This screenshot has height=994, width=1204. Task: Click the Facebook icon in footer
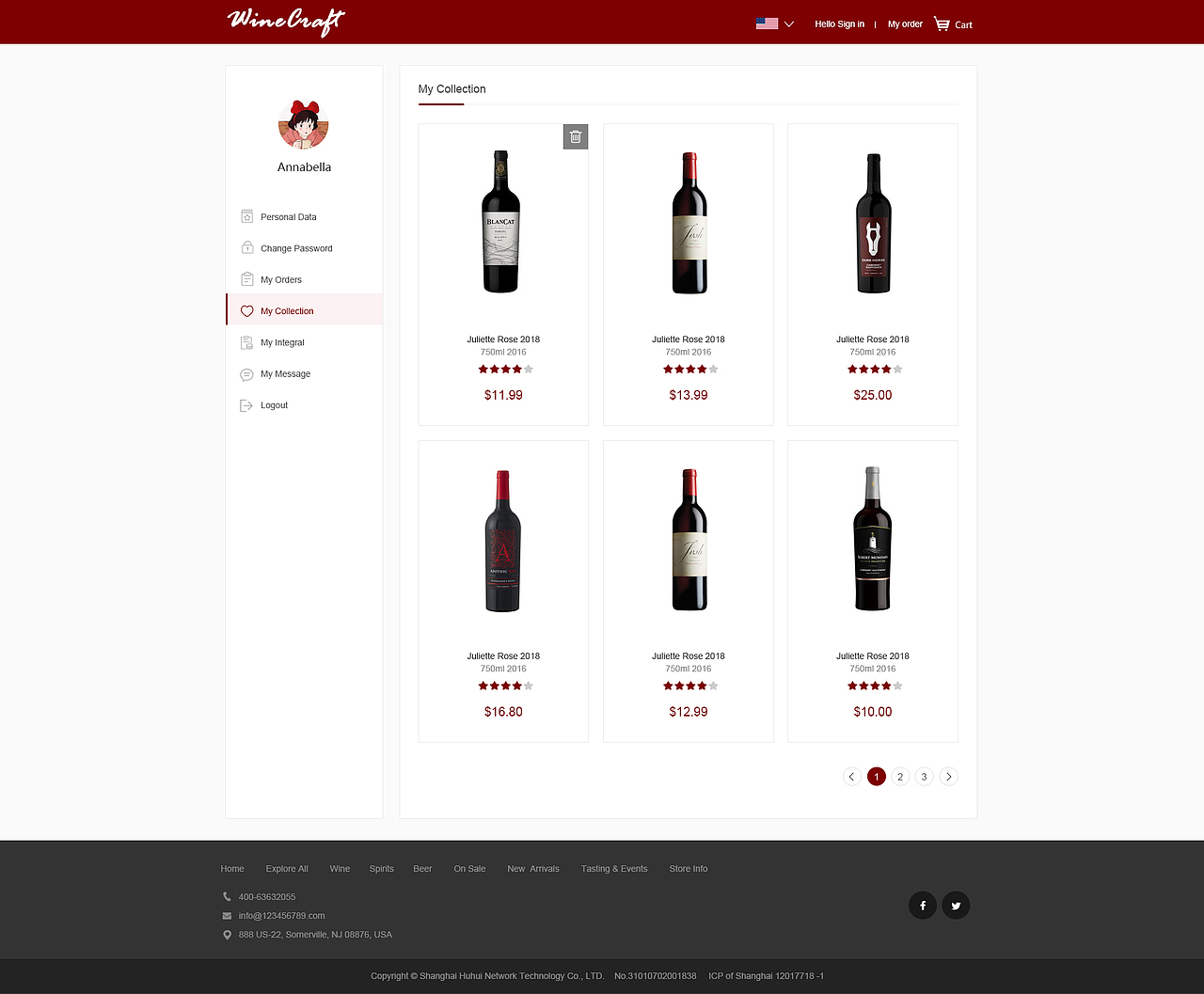(923, 906)
